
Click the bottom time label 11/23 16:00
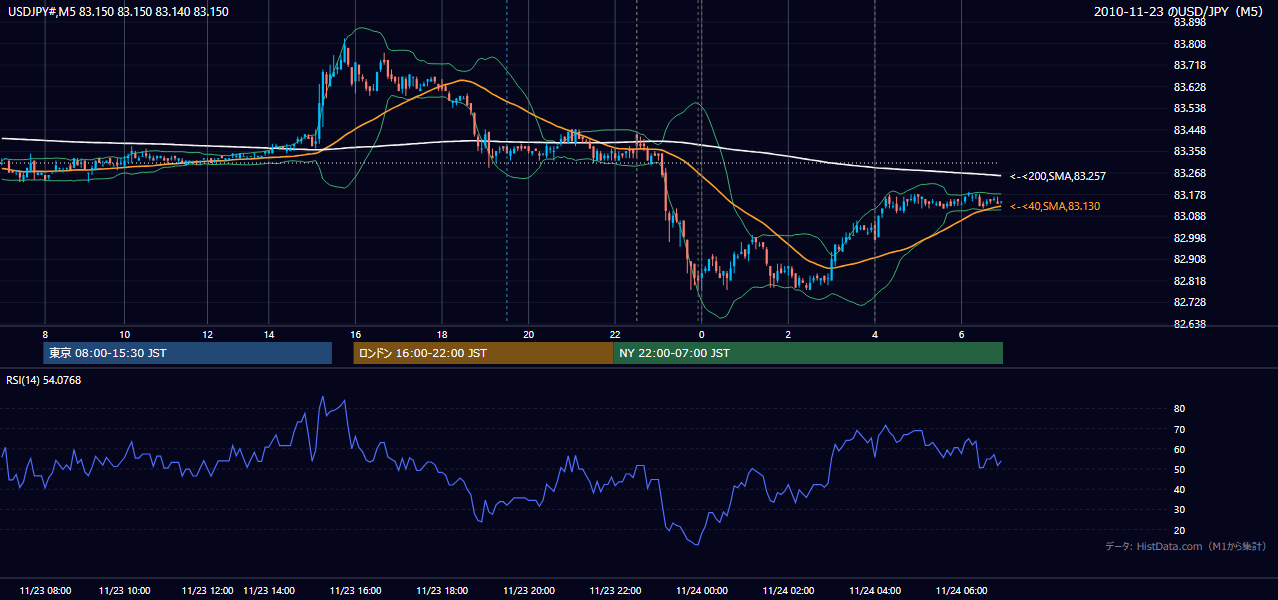[x=355, y=590]
